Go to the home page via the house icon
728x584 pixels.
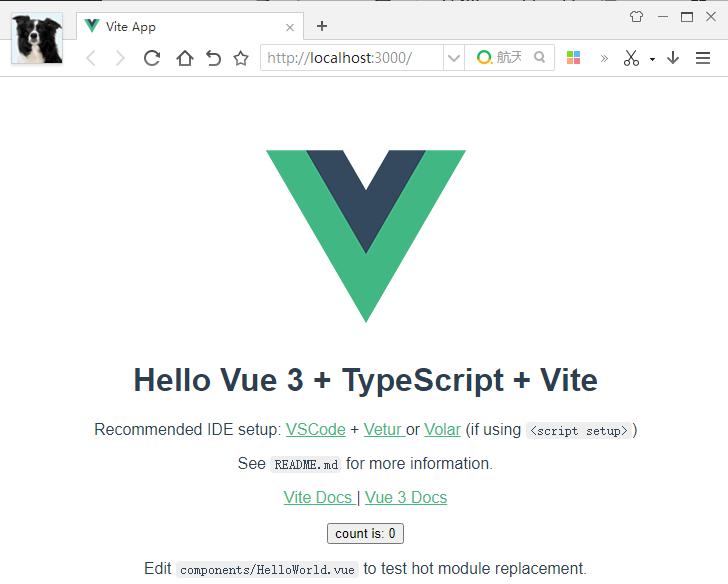pyautogui.click(x=184, y=58)
